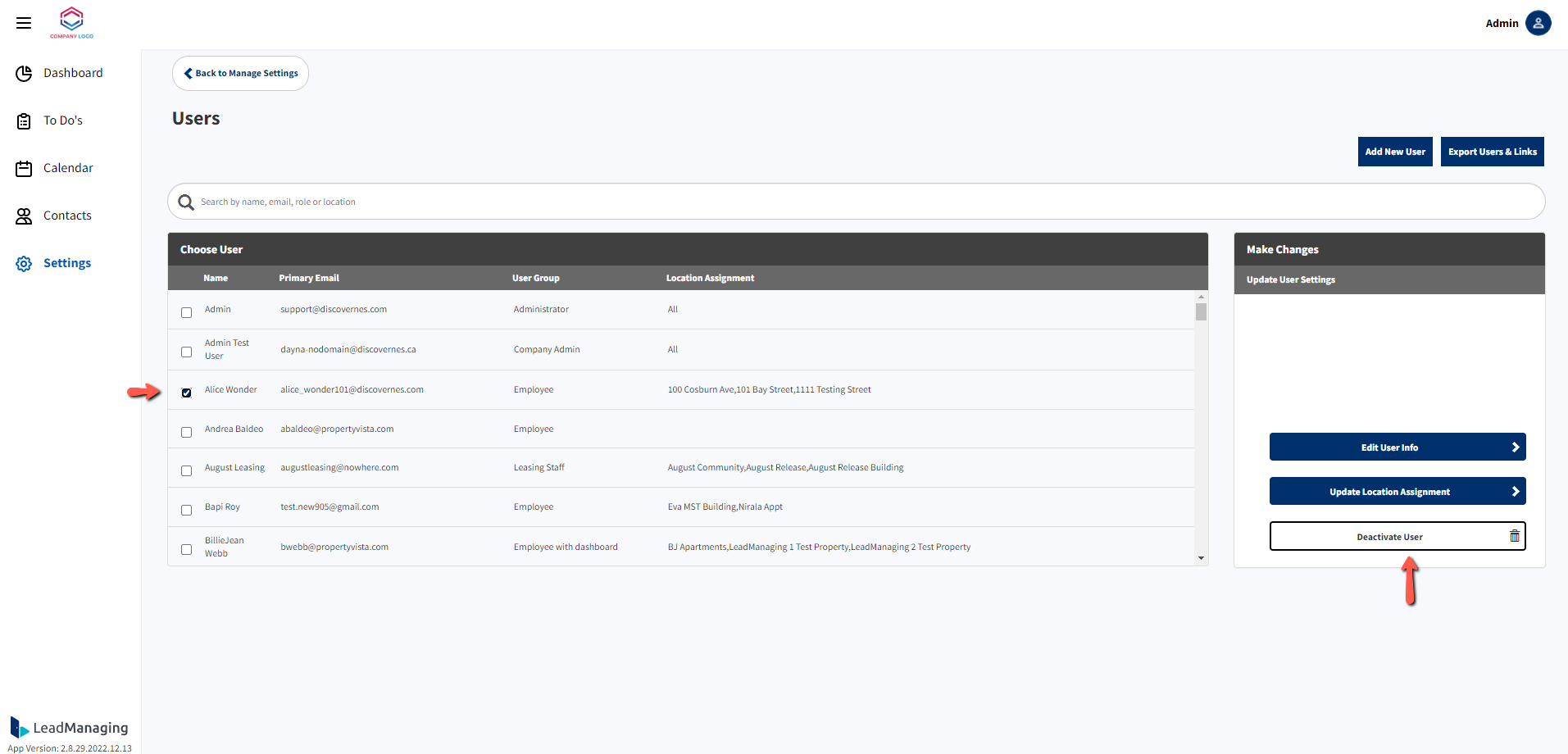
Task: Click the Edit User Info button
Action: pyautogui.click(x=1398, y=447)
